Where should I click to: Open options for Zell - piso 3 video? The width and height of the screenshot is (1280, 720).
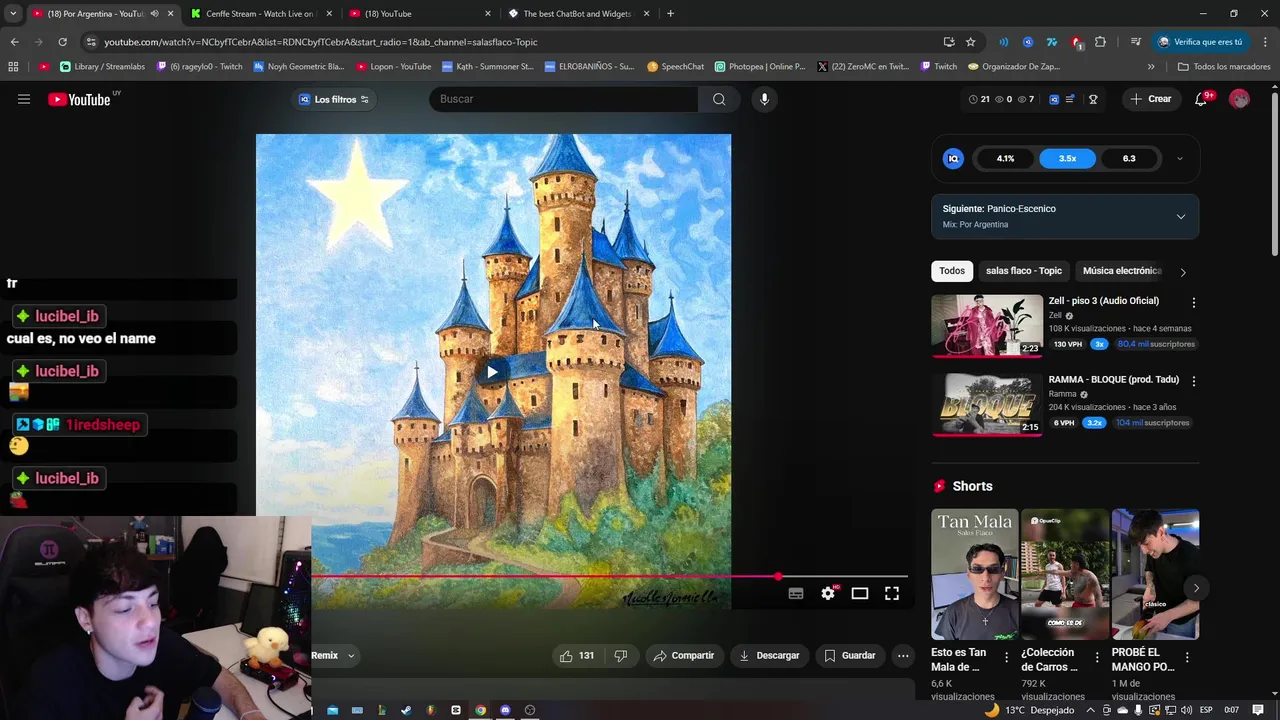[x=1193, y=302]
